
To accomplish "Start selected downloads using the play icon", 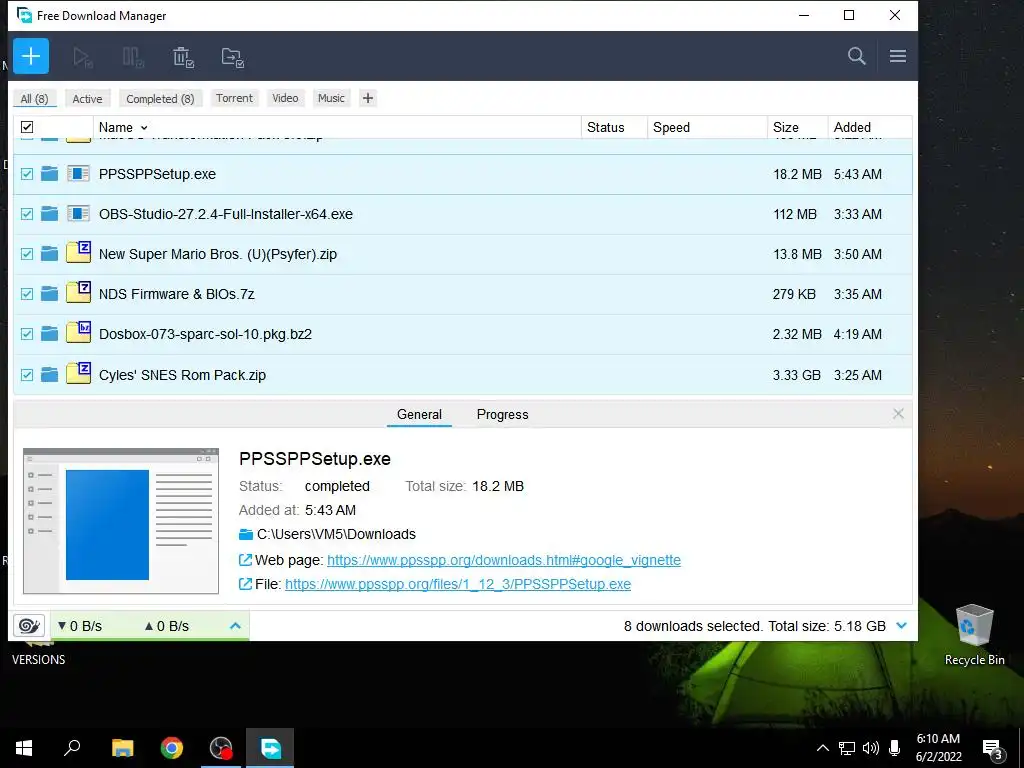I will (83, 57).
